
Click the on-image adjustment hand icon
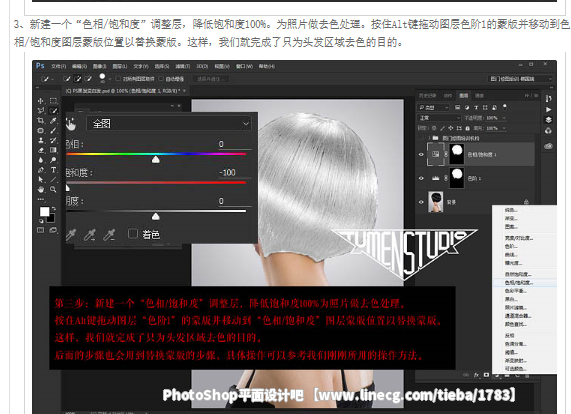click(71, 124)
